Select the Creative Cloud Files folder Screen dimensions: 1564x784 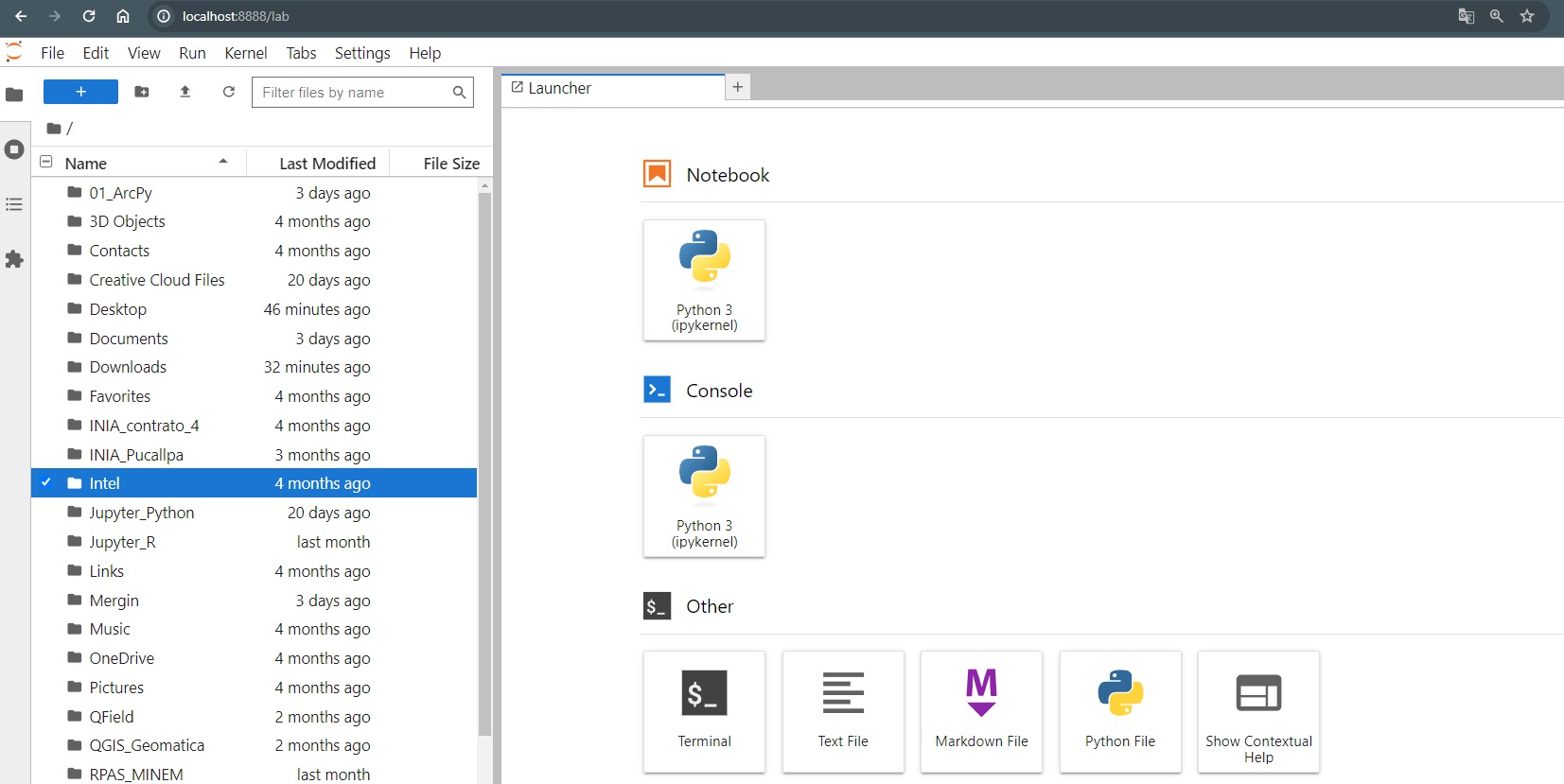pyautogui.click(x=254, y=280)
